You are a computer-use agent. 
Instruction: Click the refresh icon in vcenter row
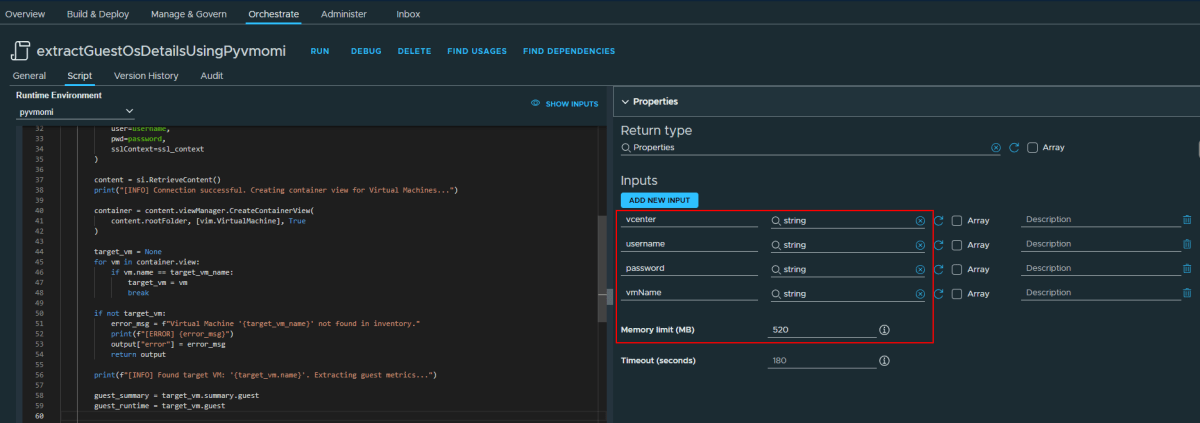(938, 220)
